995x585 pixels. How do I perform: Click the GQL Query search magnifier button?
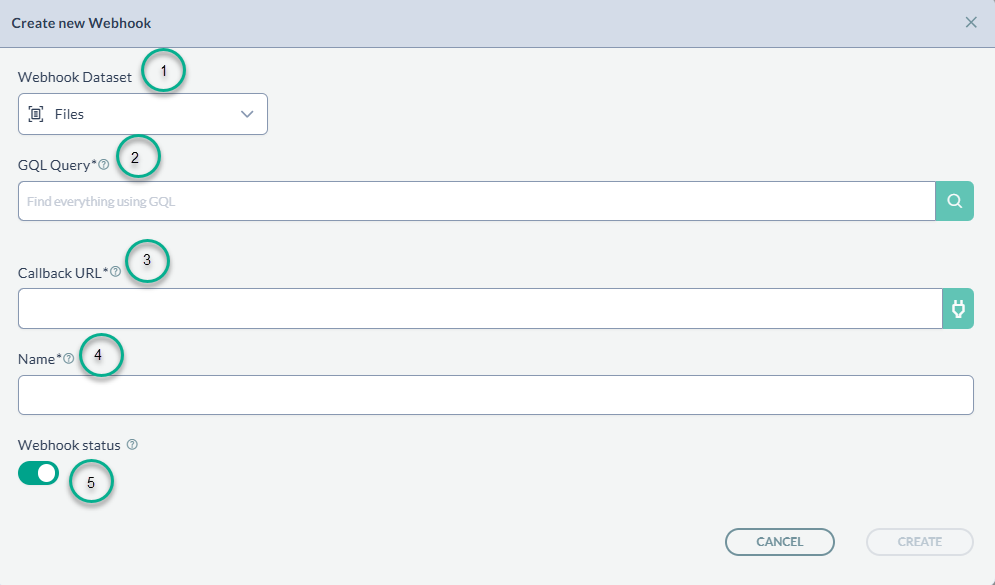pos(954,201)
